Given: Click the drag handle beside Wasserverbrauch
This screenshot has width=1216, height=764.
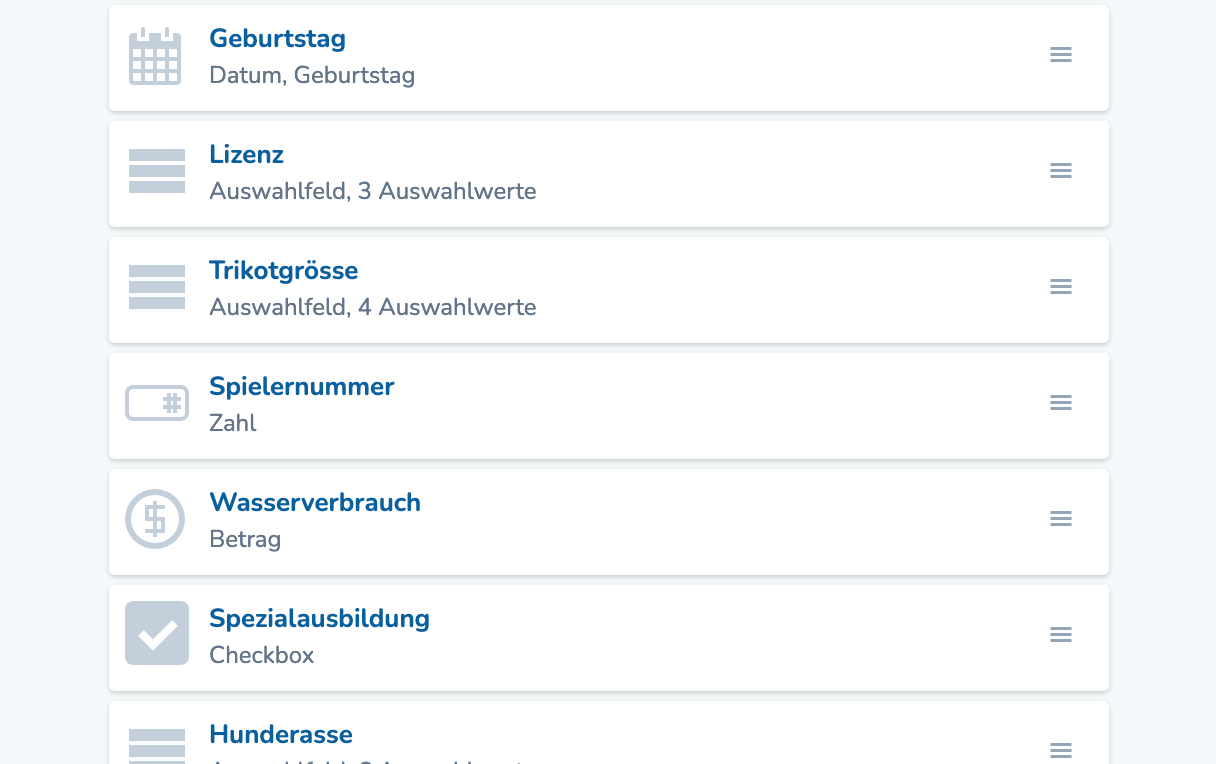Looking at the screenshot, I should tap(1060, 519).
